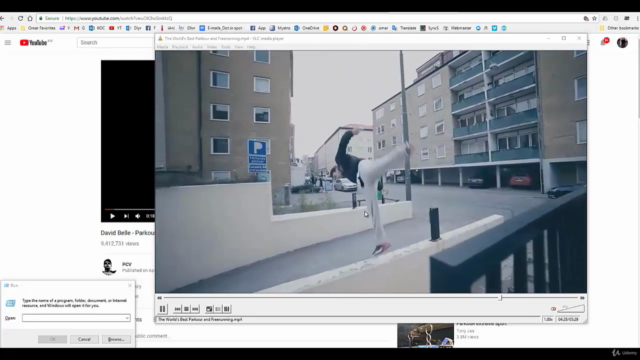This screenshot has height=360, width=640.
Task: Toggle VLC fullscreen video button
Action: (x=209, y=309)
